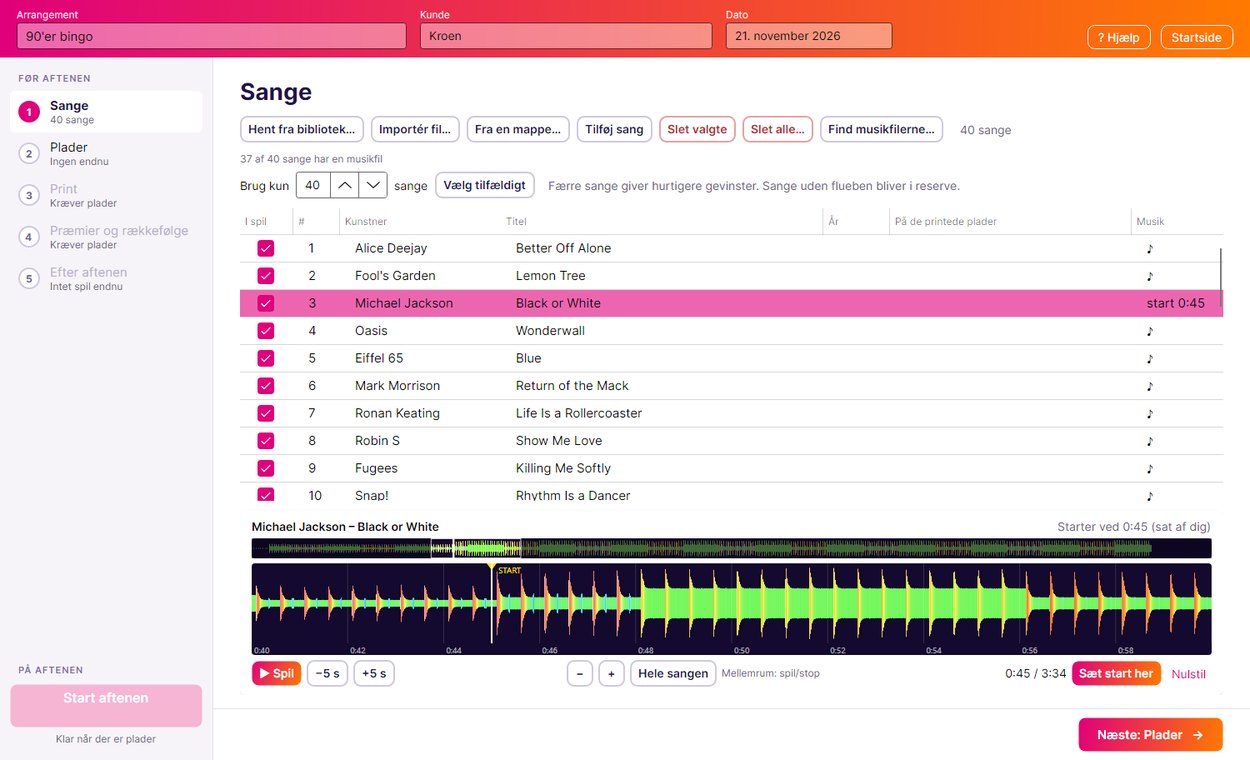The height and width of the screenshot is (760, 1250).
Task: Go to the Plader step
Action: (106, 154)
